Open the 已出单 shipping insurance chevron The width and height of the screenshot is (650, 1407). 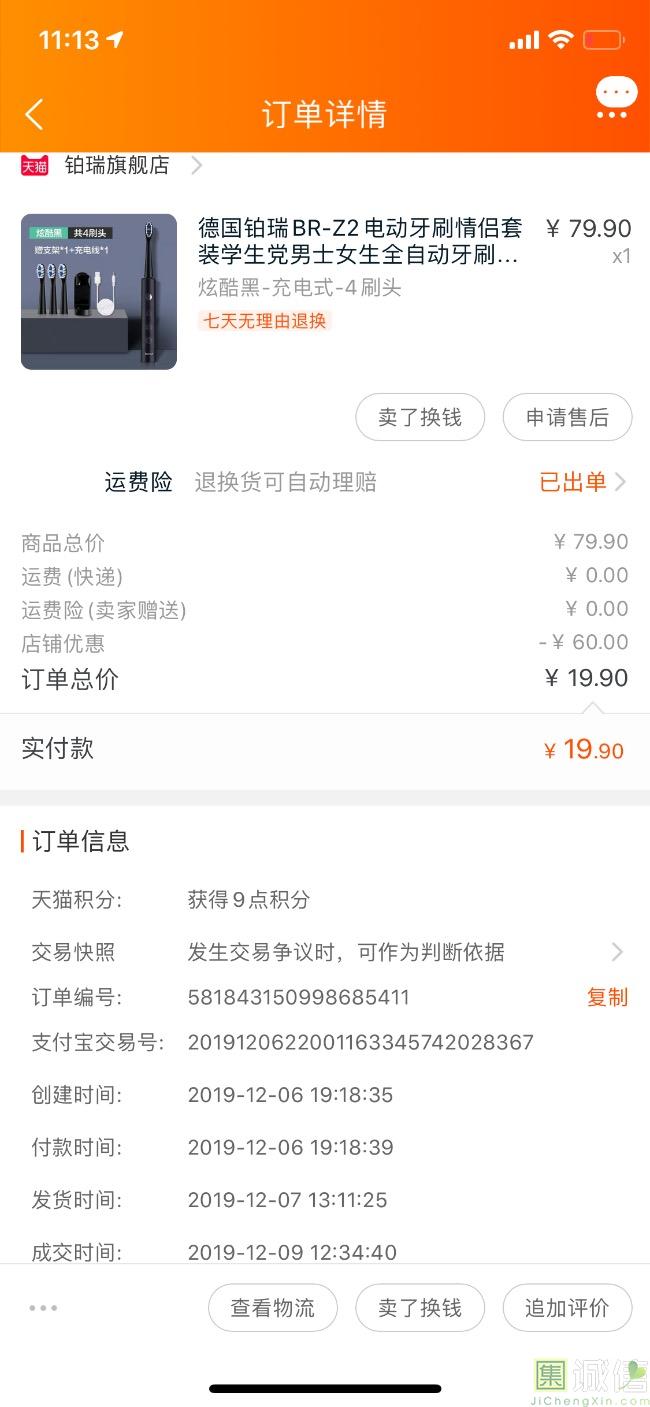click(x=620, y=482)
